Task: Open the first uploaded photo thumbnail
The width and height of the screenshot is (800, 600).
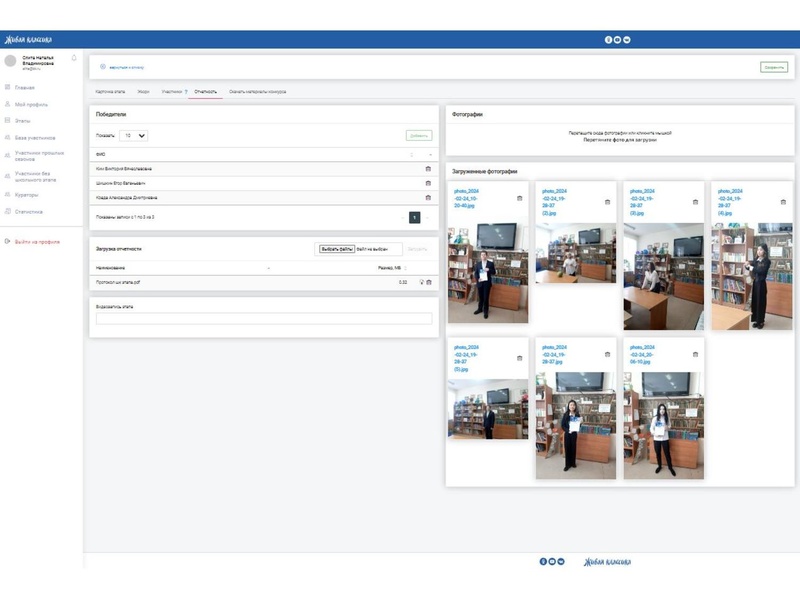Action: coord(488,273)
